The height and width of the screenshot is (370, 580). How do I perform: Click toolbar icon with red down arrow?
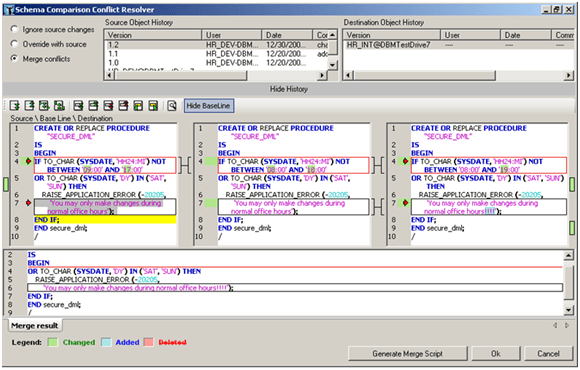[x=108, y=106]
